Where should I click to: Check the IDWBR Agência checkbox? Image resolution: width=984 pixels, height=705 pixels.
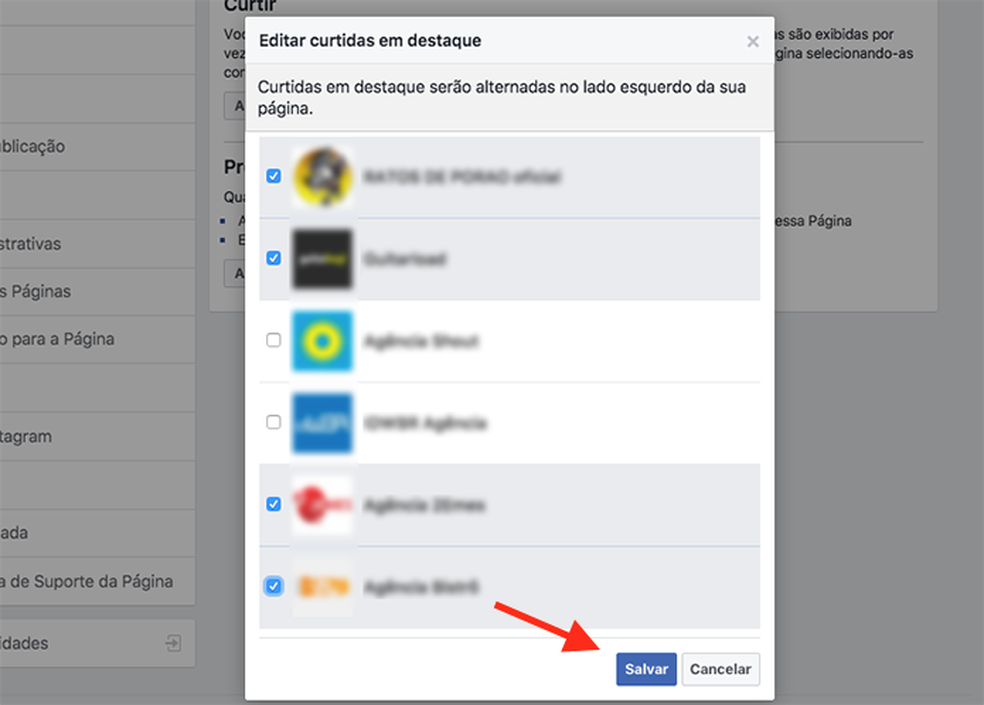tap(273, 420)
